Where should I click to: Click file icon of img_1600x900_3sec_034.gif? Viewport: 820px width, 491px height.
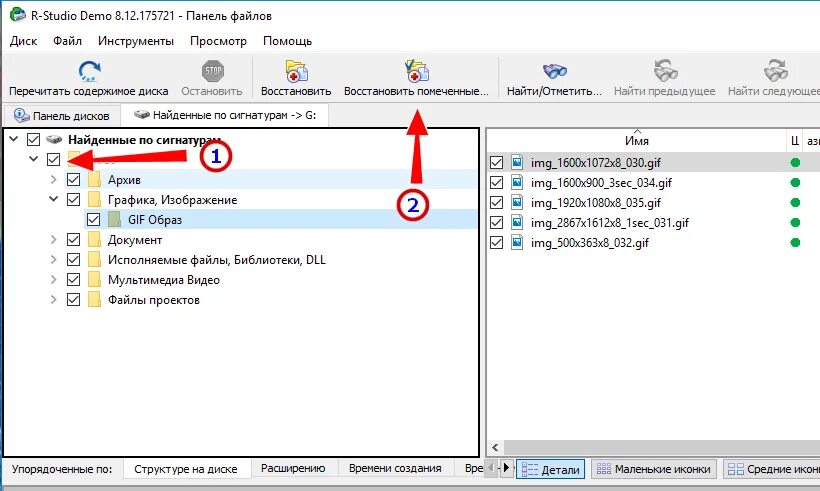(517, 182)
